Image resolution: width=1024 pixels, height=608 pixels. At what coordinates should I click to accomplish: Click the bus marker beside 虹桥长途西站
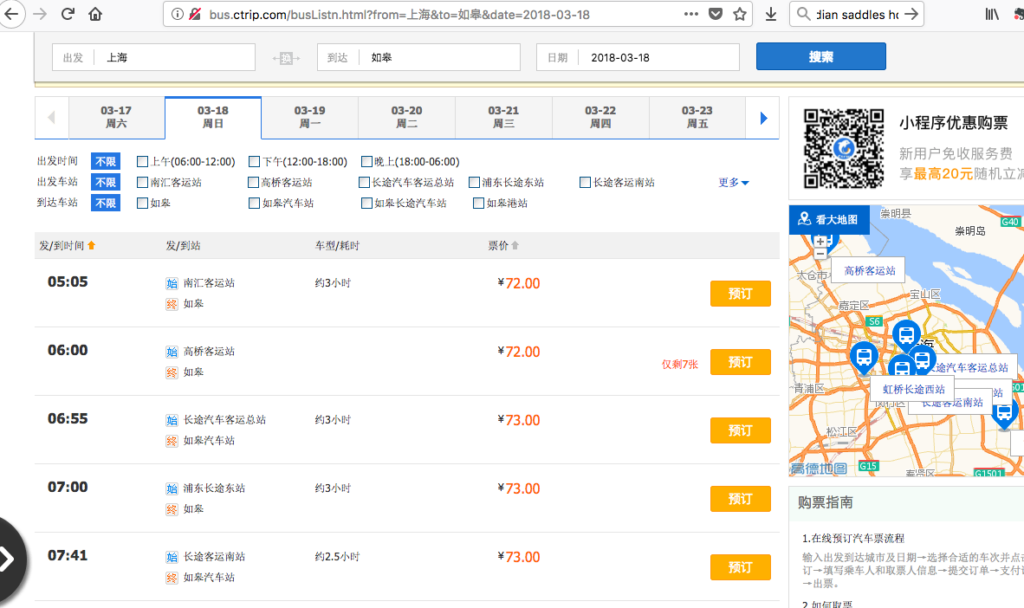pos(863,358)
